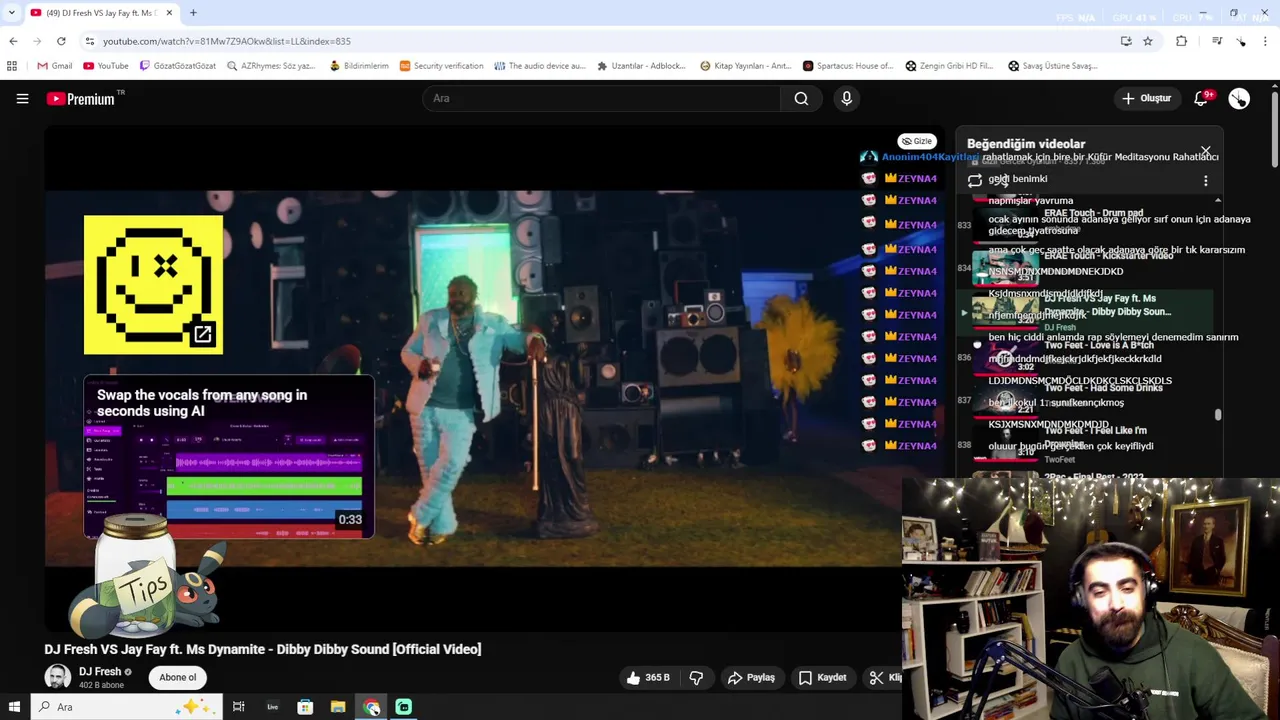Share the video with Paylaş button
The width and height of the screenshot is (1280, 720).
point(751,677)
